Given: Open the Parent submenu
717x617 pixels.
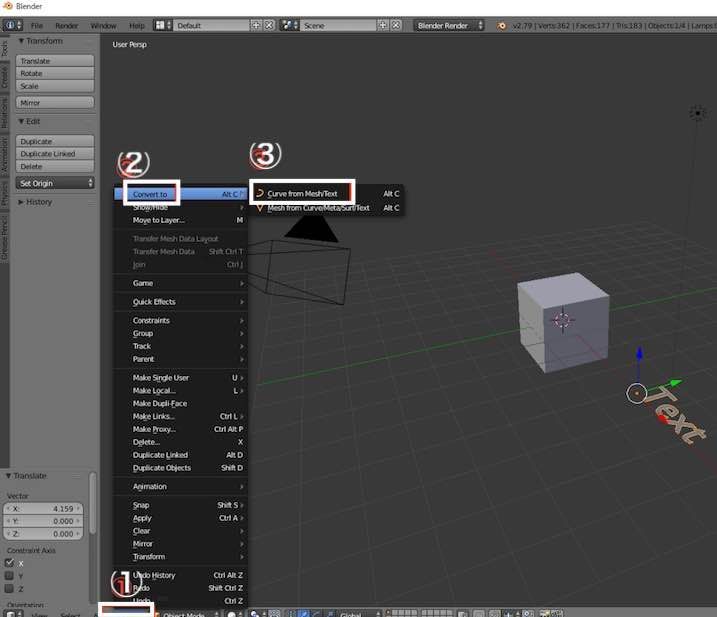Looking at the screenshot, I should tap(181, 359).
